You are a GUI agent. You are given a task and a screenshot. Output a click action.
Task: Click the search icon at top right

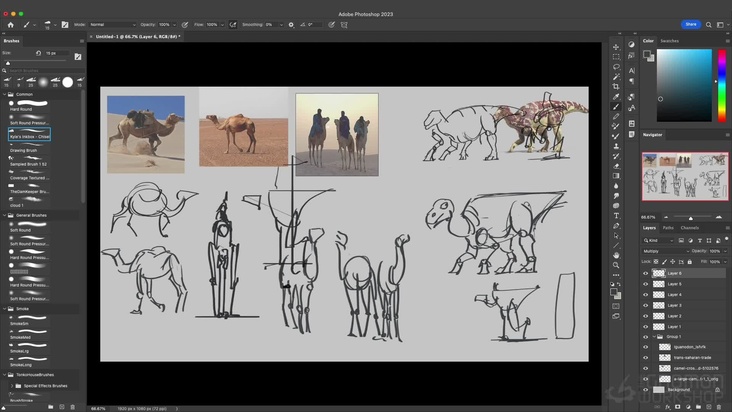tap(709, 25)
